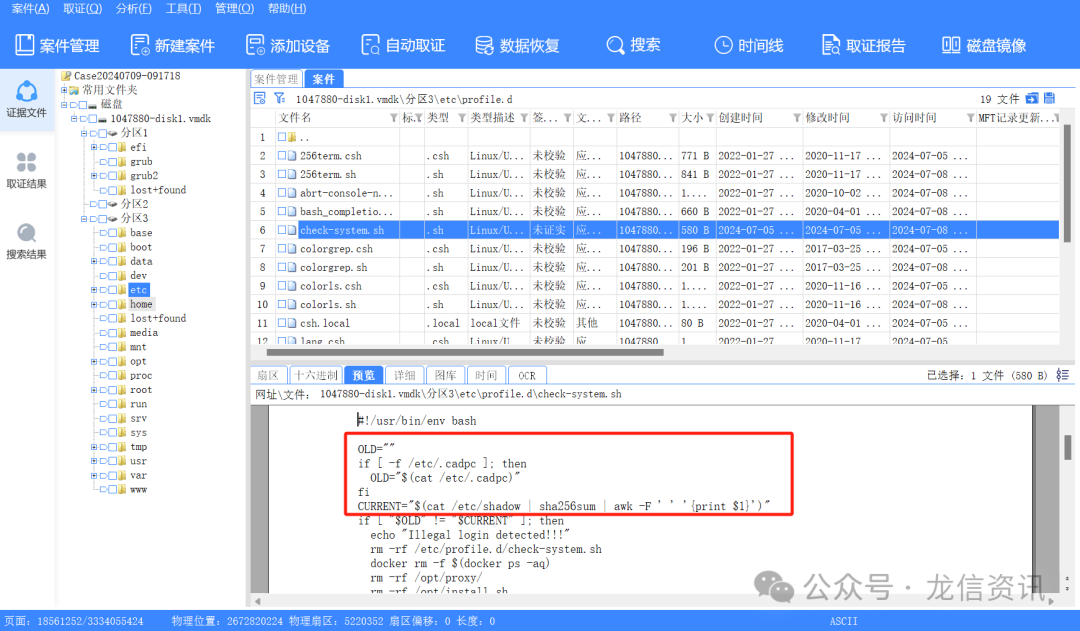Check the root folder checkbox in tree
1080x631 pixels.
click(112, 390)
